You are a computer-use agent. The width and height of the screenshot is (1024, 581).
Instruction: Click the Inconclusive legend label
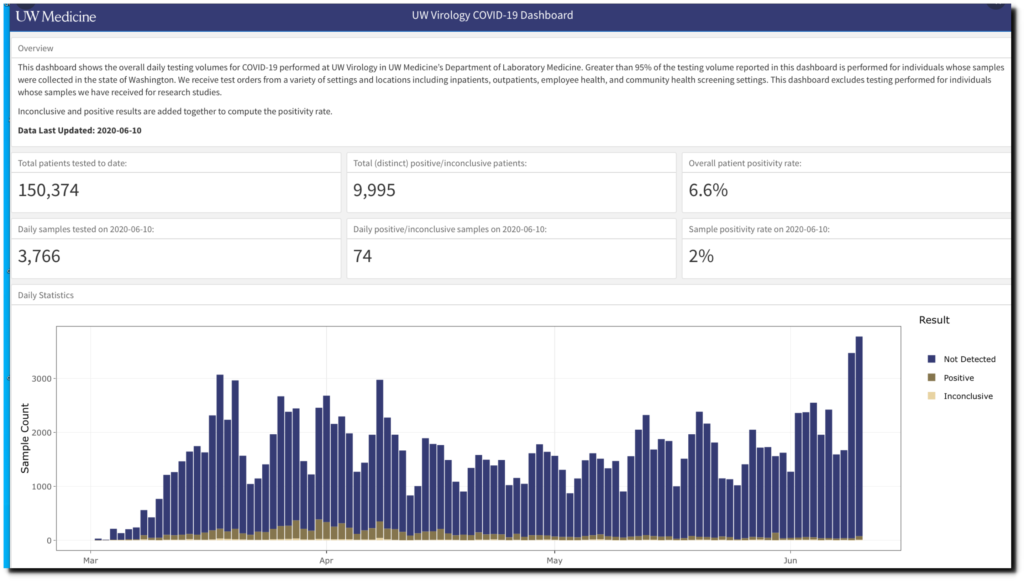pos(968,396)
